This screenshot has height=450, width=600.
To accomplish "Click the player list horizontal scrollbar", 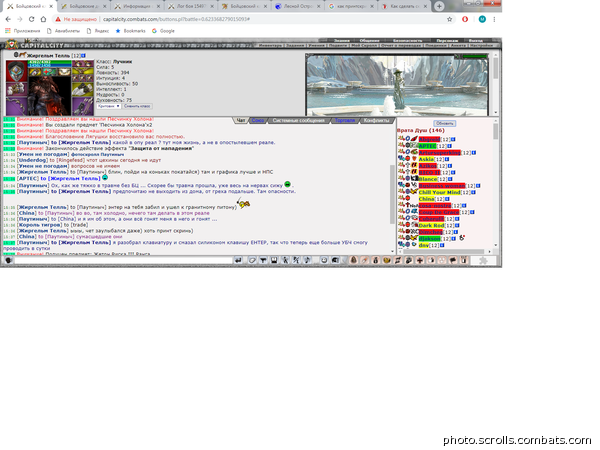I will tap(443, 251).
